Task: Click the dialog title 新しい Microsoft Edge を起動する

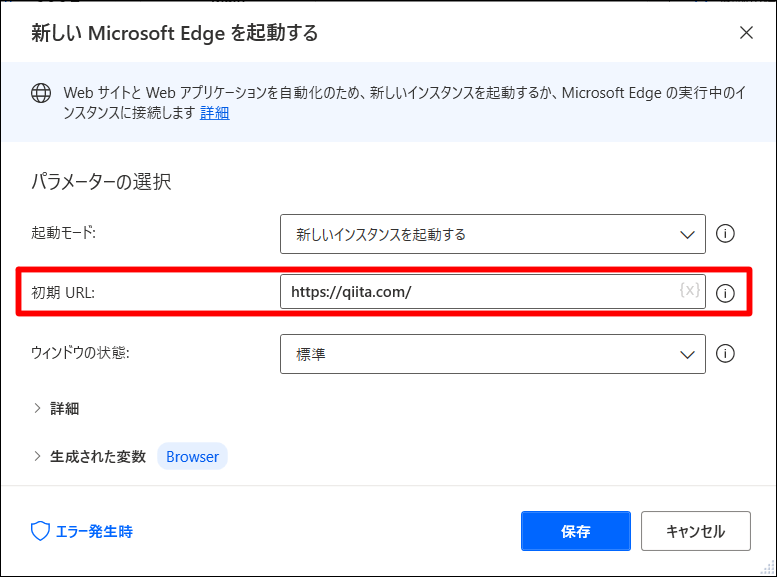Action: click(174, 33)
